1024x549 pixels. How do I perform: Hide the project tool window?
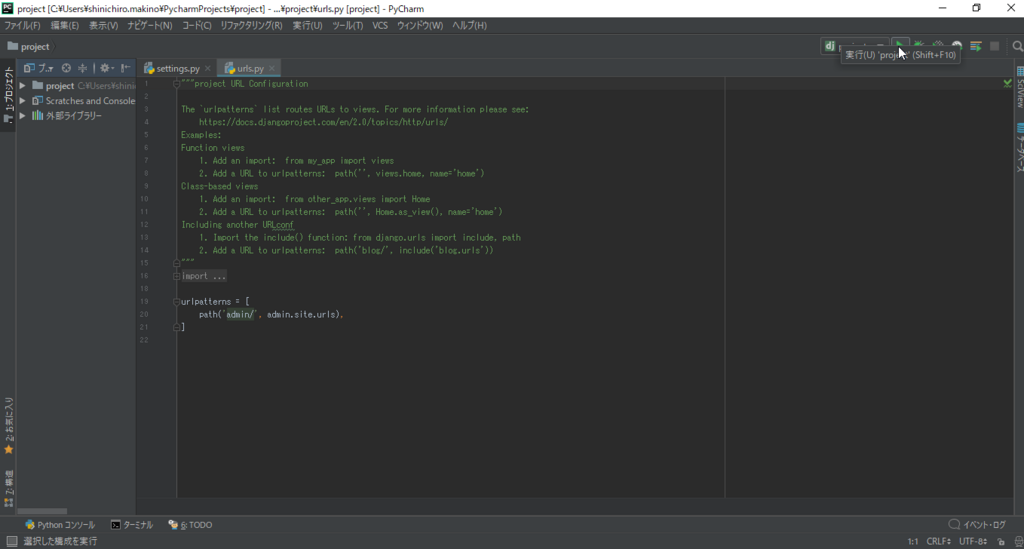click(125, 68)
